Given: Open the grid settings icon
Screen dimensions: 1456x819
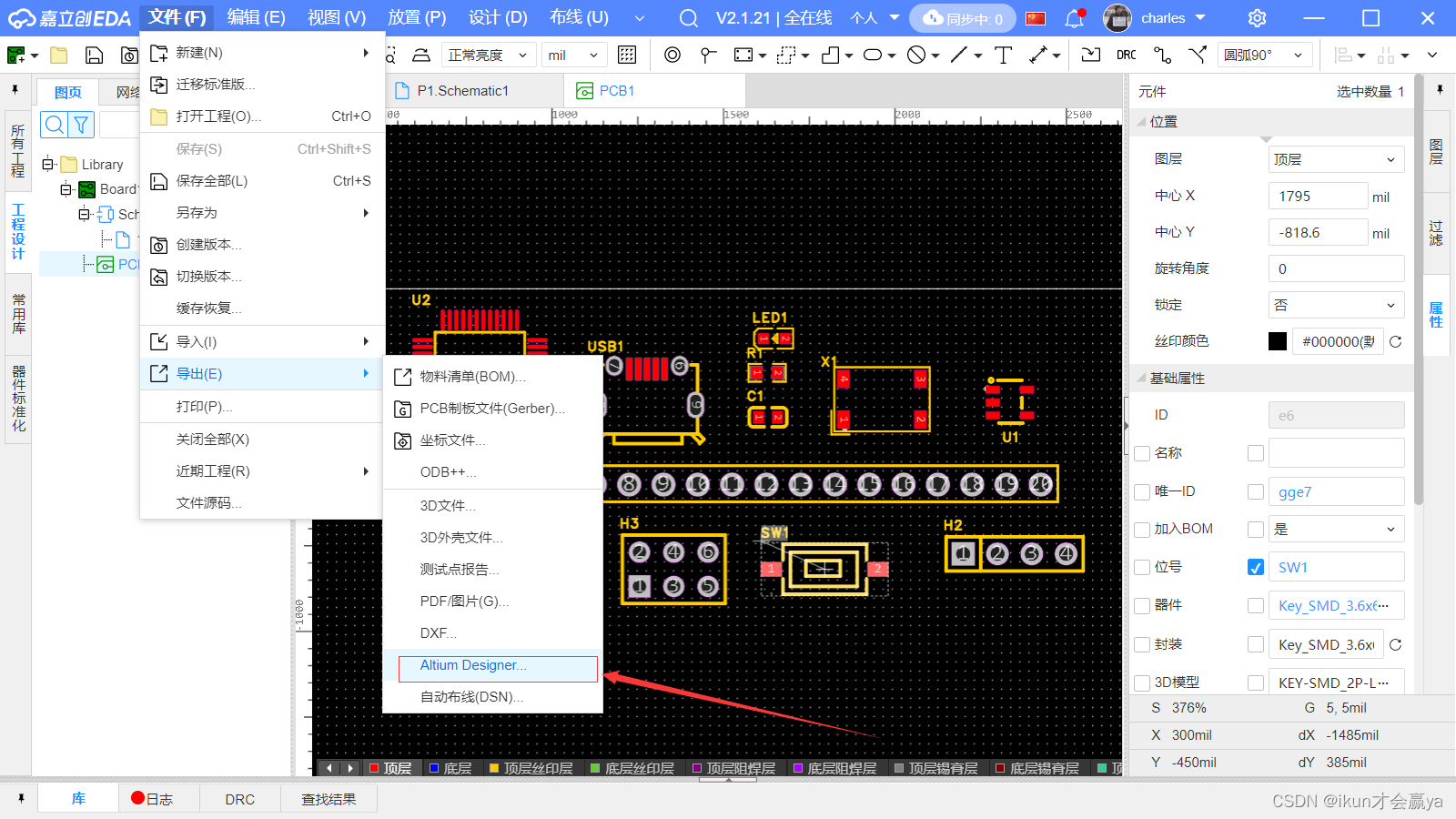Looking at the screenshot, I should [x=627, y=55].
